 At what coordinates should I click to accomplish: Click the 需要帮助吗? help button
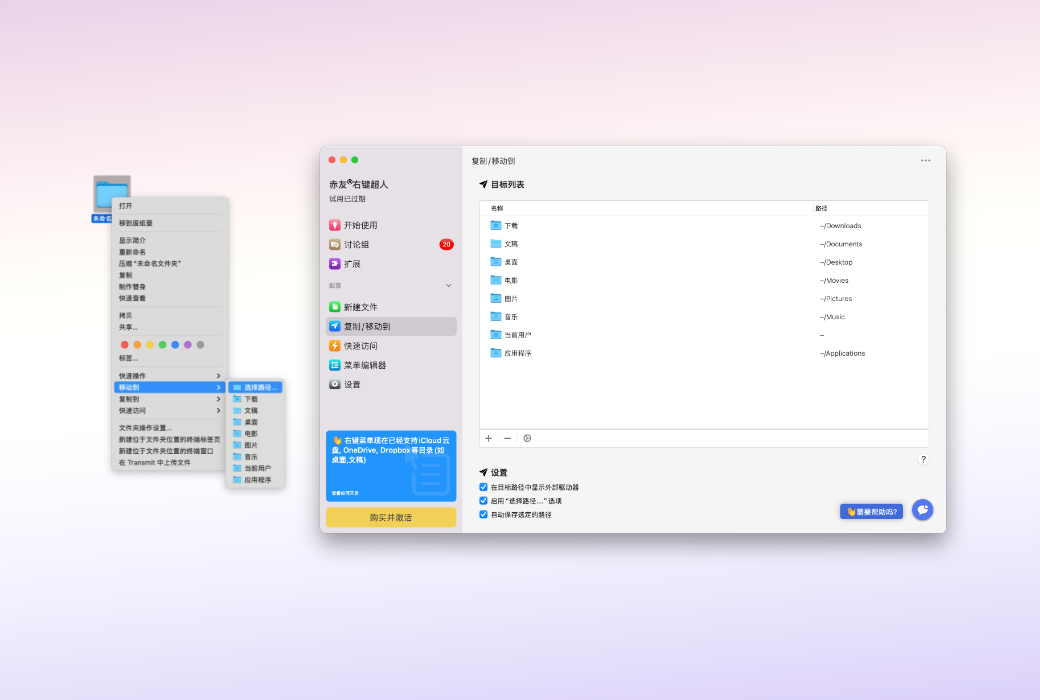click(872, 512)
